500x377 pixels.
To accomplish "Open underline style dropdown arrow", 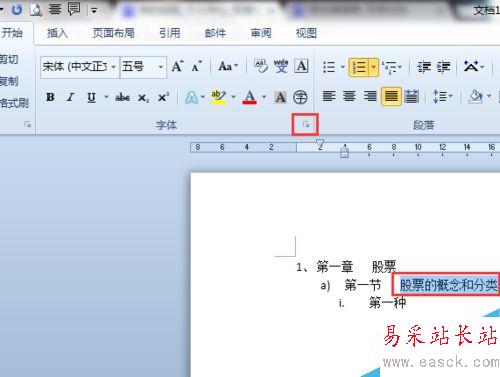I will click(x=106, y=97).
